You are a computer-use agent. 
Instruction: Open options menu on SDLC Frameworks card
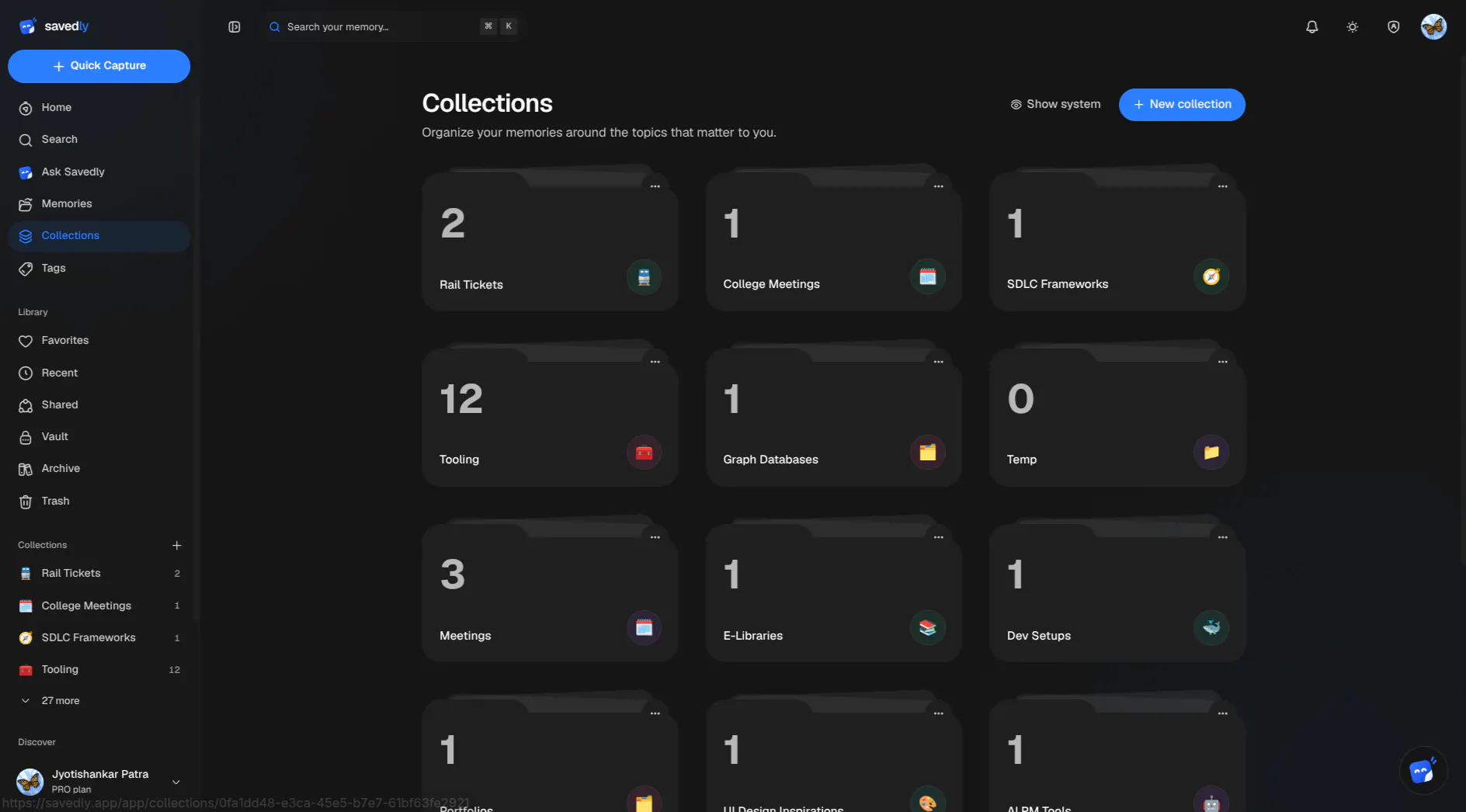click(x=1222, y=186)
